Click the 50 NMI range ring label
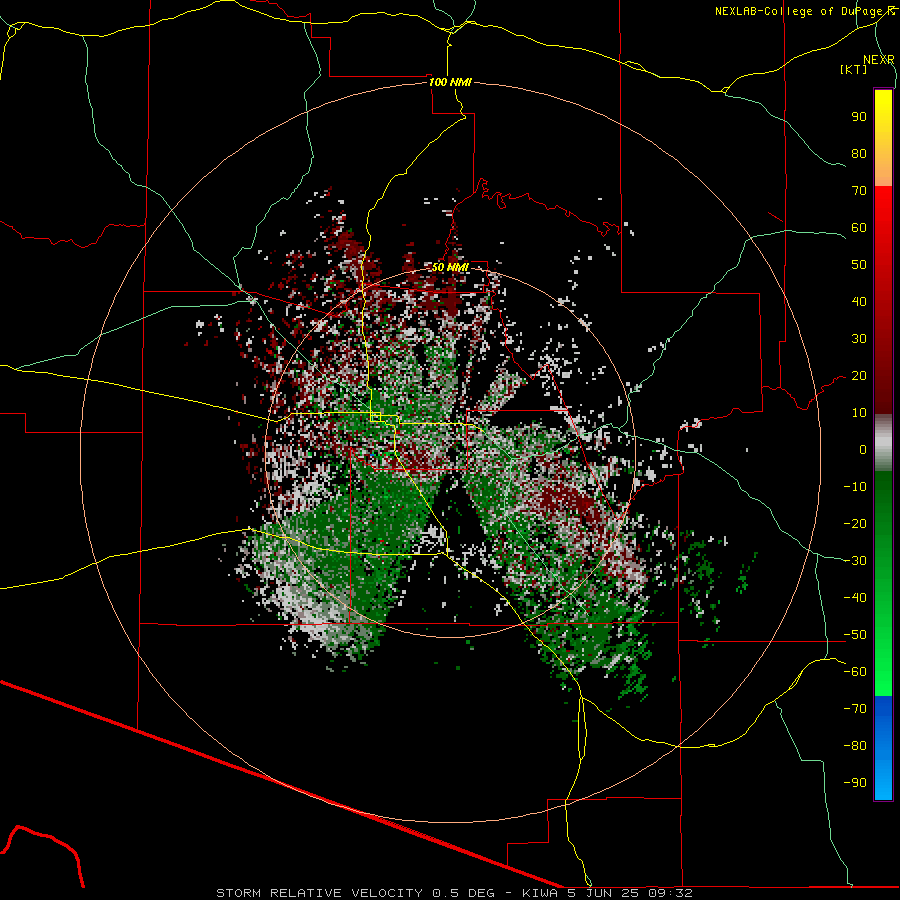The image size is (900, 900). click(x=450, y=267)
